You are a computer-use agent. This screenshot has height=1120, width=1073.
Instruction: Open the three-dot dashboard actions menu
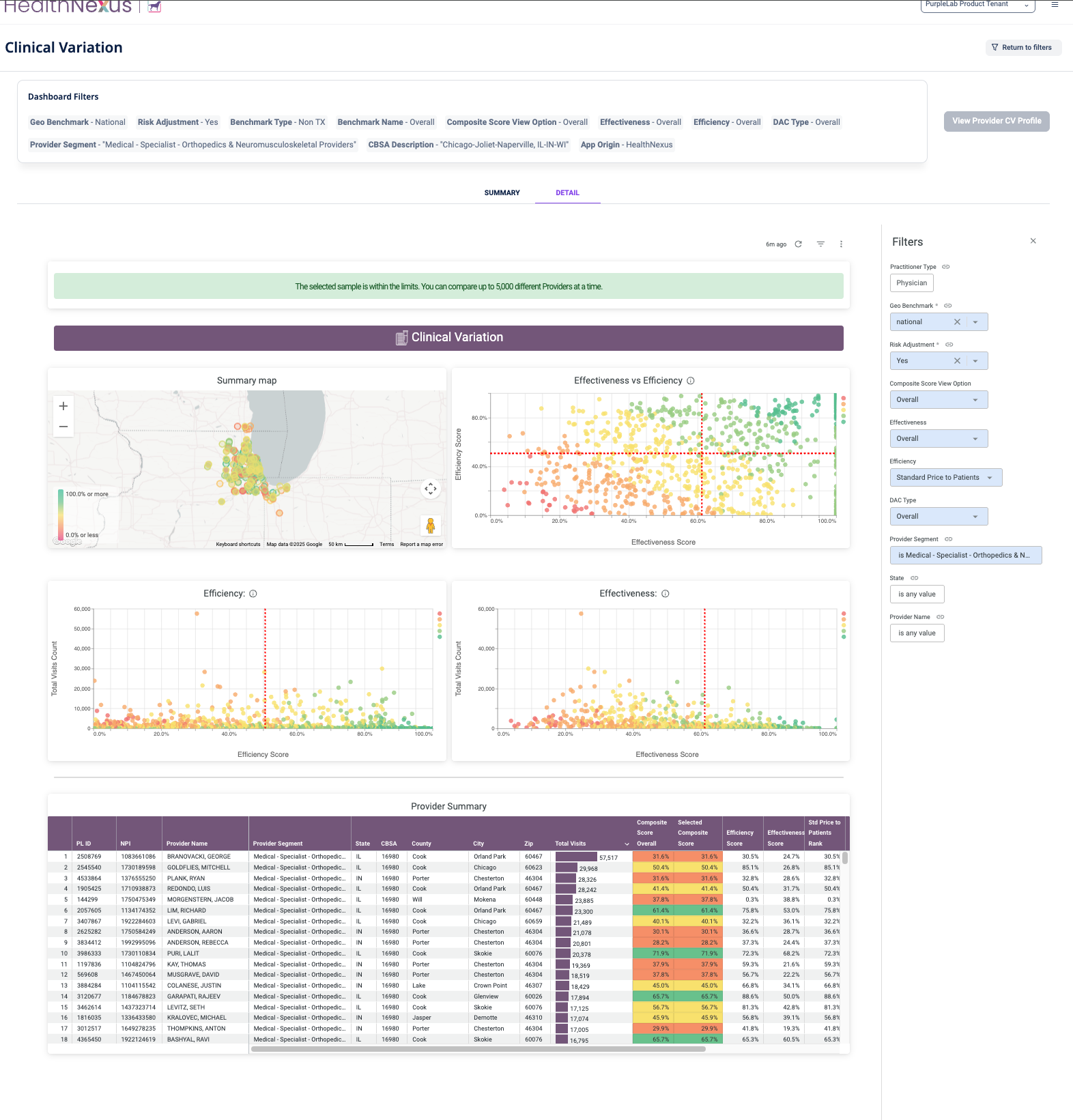841,244
